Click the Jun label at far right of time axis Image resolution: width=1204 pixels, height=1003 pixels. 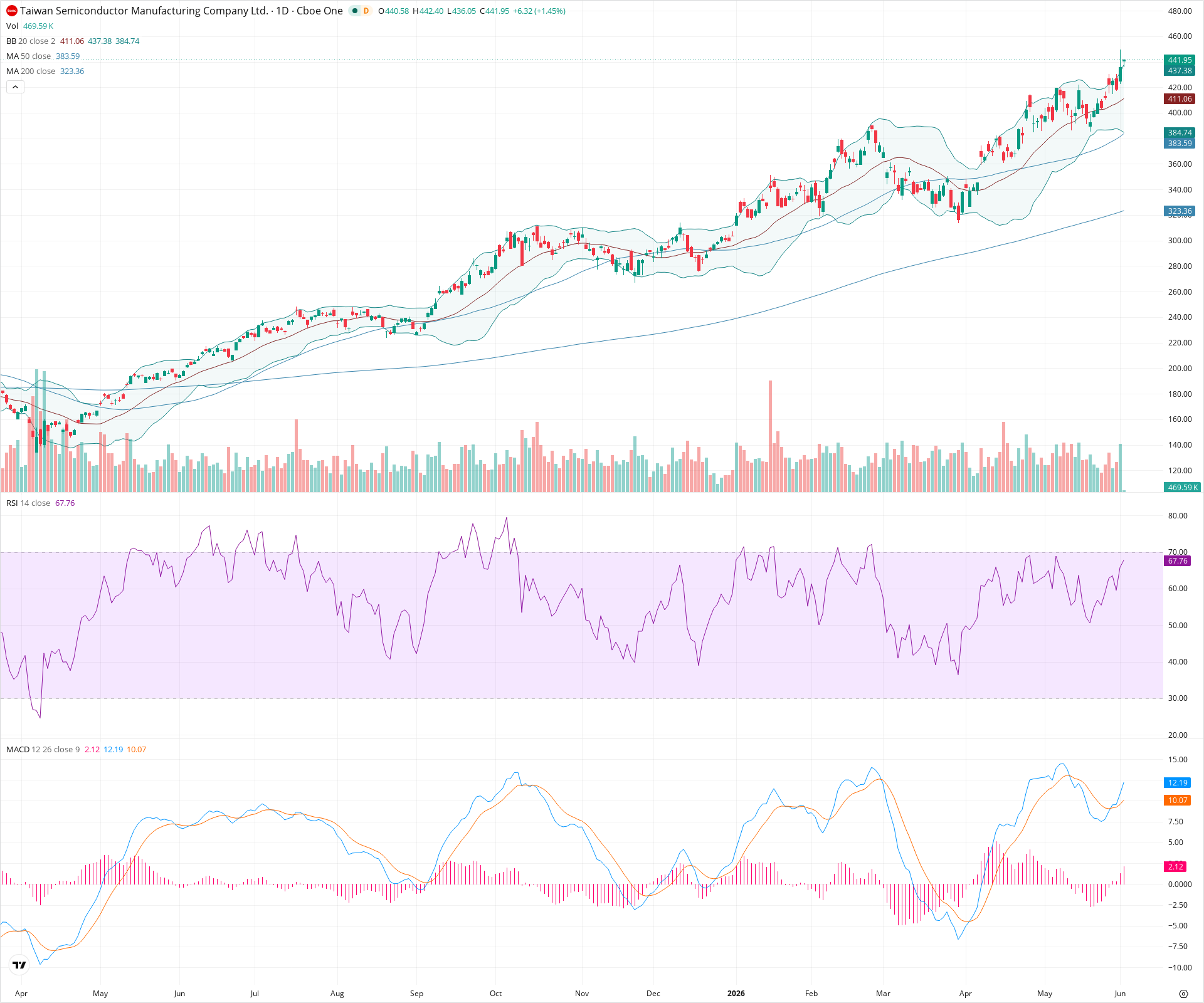[x=1120, y=993]
